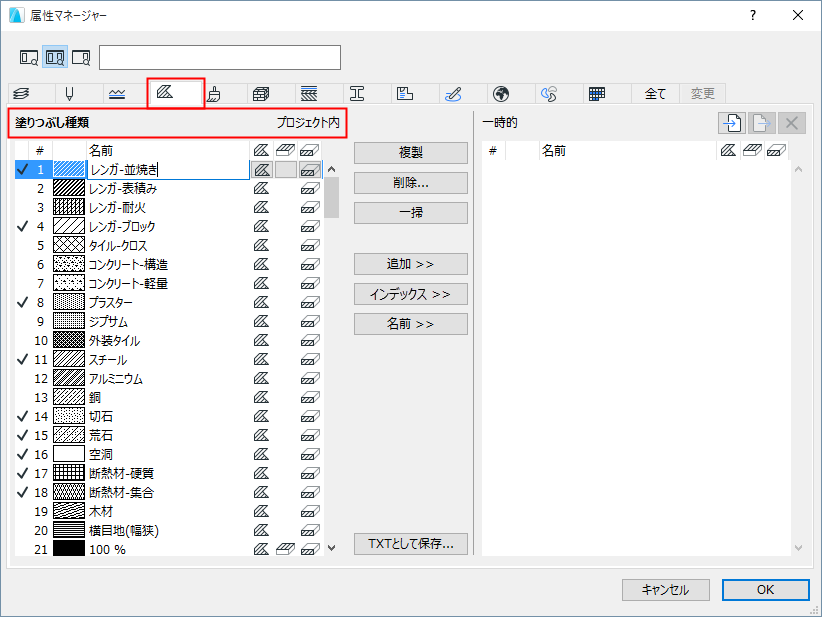
Task: Click the キャンセル button
Action: click(665, 590)
